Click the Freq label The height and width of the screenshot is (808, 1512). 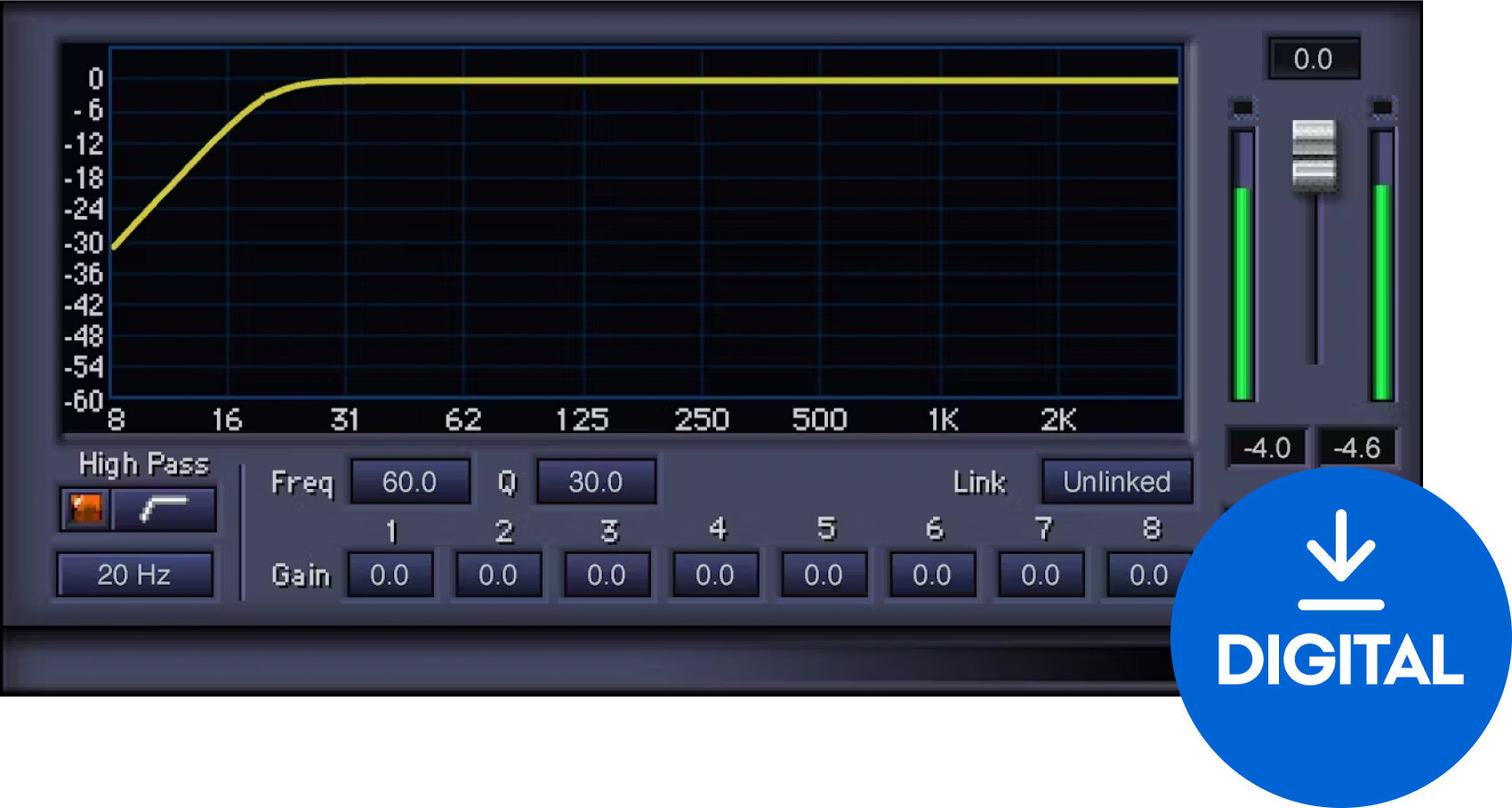click(x=302, y=483)
